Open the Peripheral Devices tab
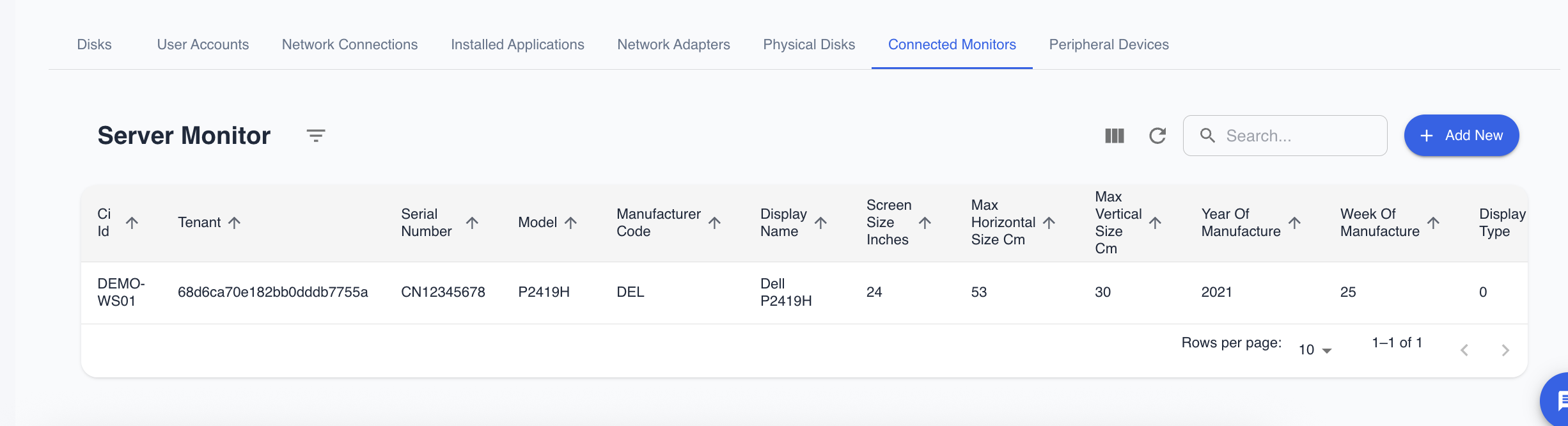 coord(1108,45)
